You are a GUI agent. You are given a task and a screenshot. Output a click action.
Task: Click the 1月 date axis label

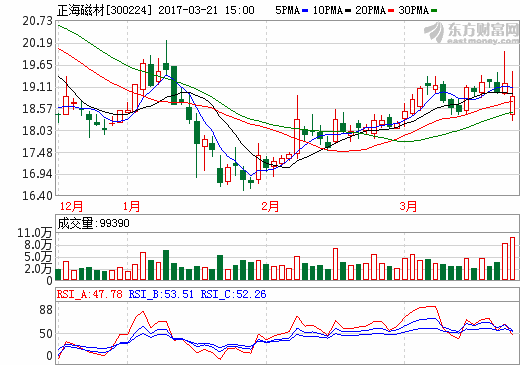click(x=131, y=206)
